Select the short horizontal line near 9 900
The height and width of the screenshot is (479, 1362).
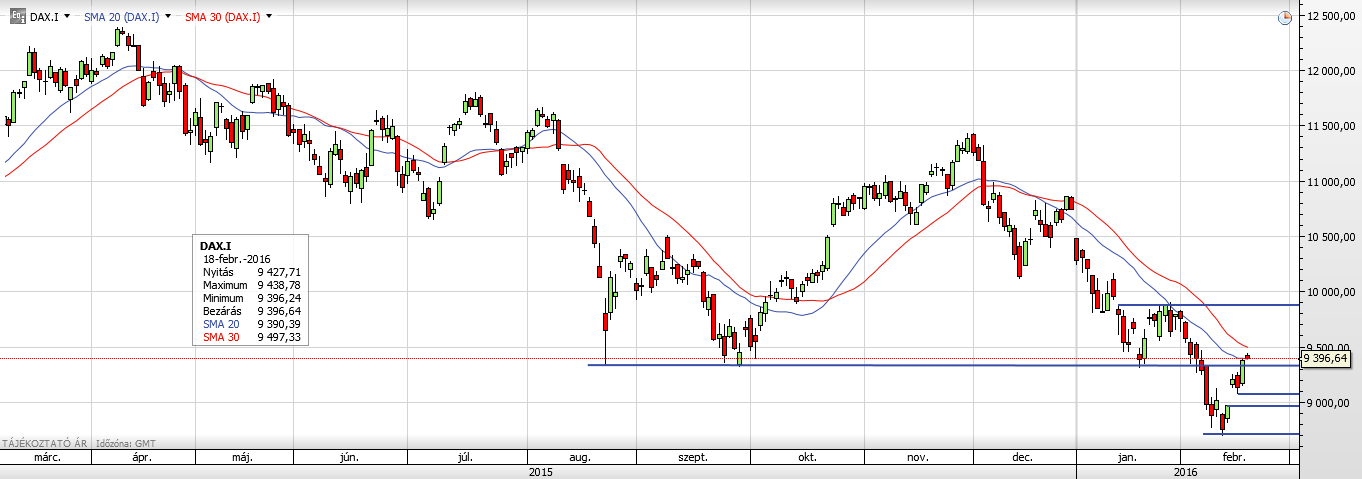1208,304
